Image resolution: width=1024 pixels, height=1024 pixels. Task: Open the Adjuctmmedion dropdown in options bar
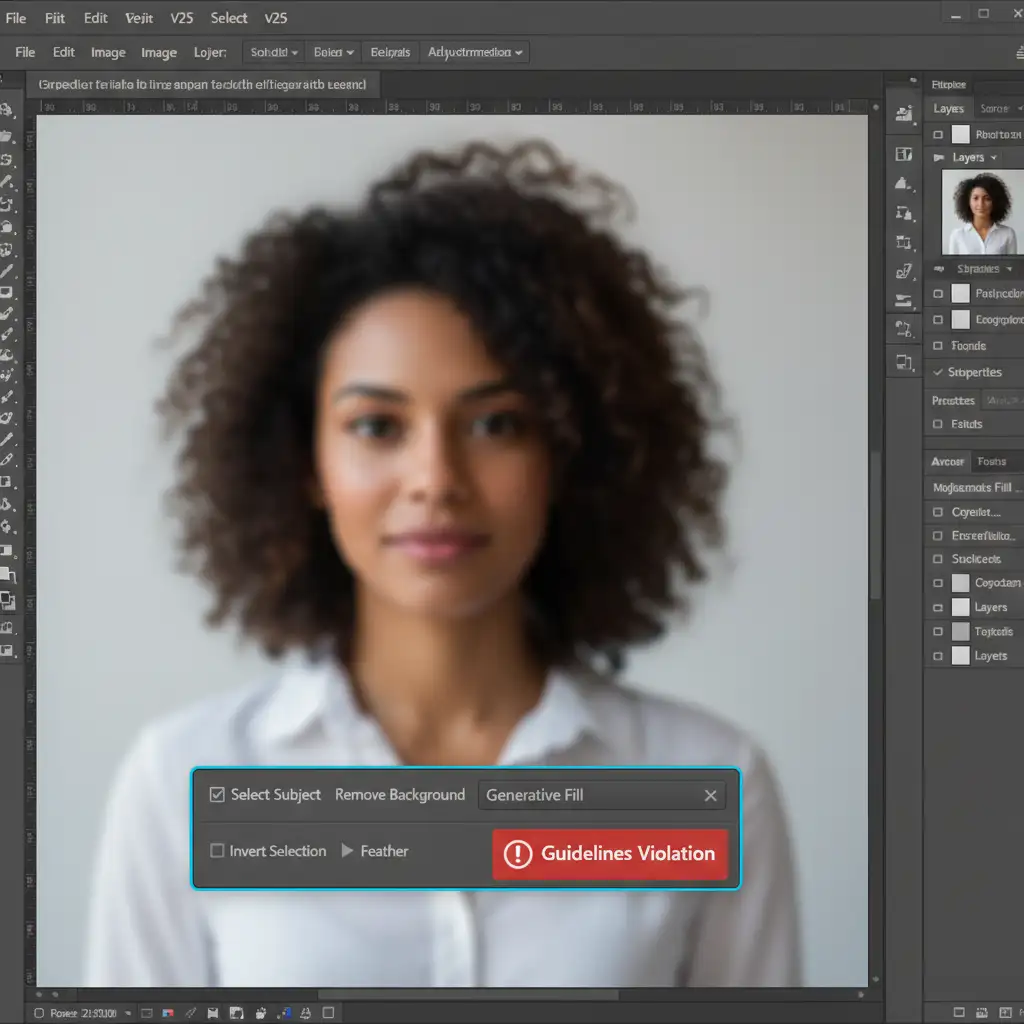(475, 52)
